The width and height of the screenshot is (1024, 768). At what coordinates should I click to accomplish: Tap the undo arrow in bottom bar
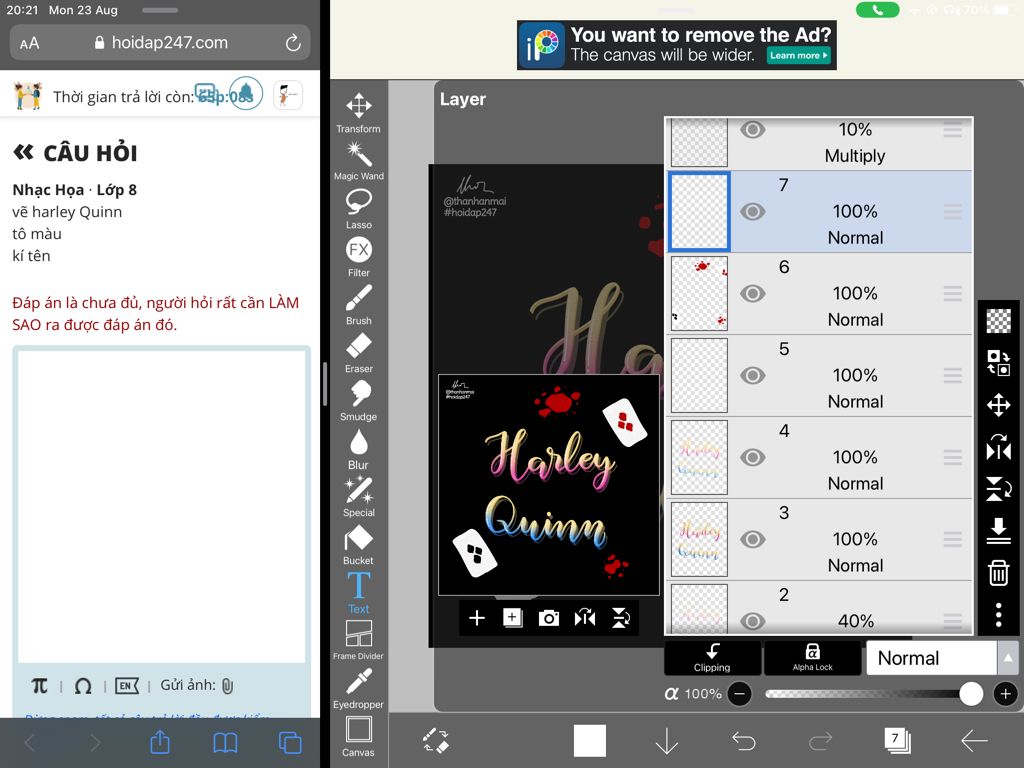(x=744, y=741)
